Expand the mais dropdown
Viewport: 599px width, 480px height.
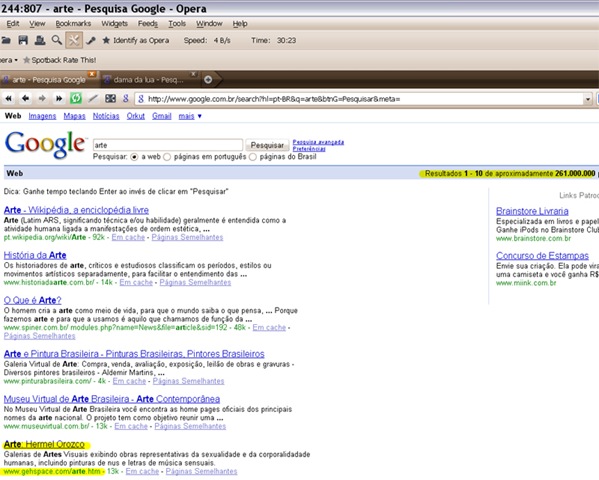click(x=190, y=116)
